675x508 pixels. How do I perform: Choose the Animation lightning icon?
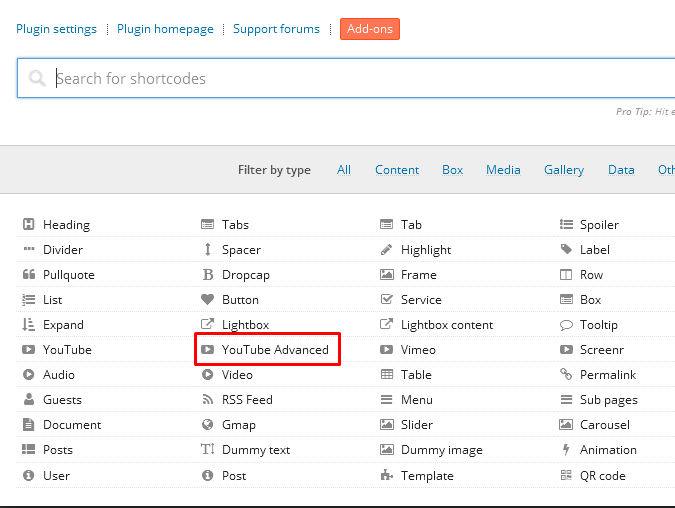[x=566, y=450]
